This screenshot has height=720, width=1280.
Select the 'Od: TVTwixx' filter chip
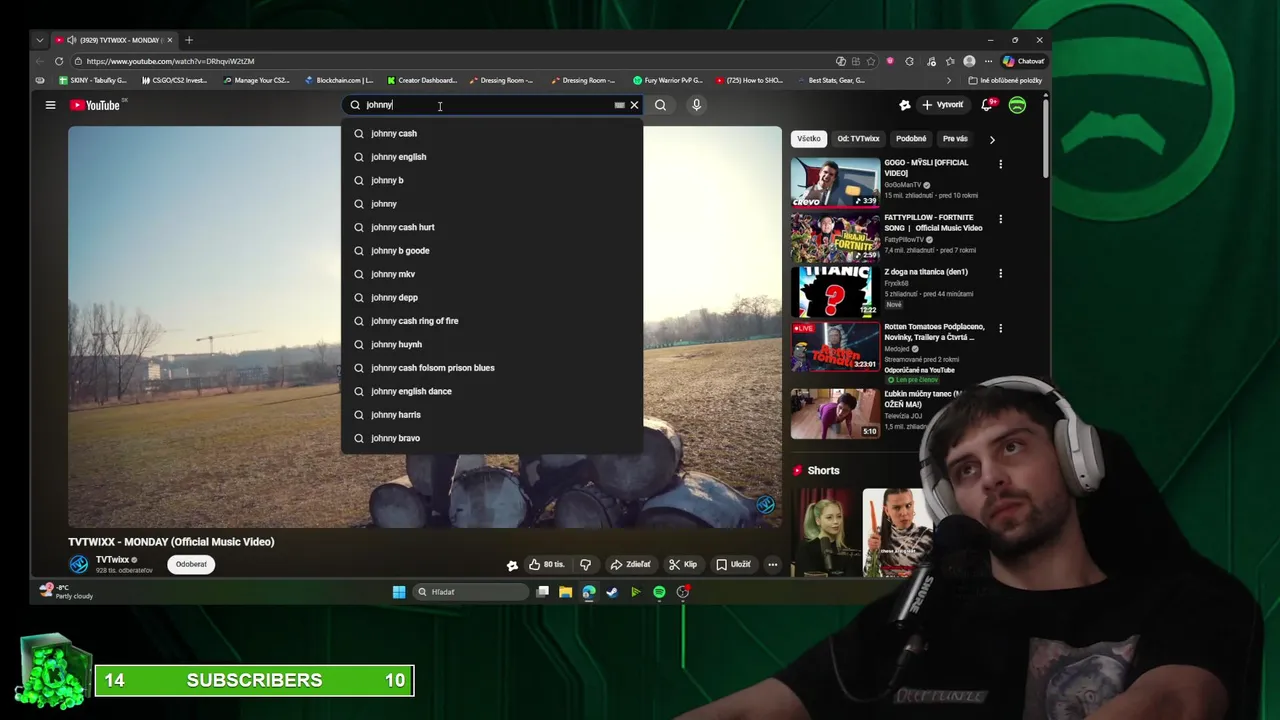[858, 139]
